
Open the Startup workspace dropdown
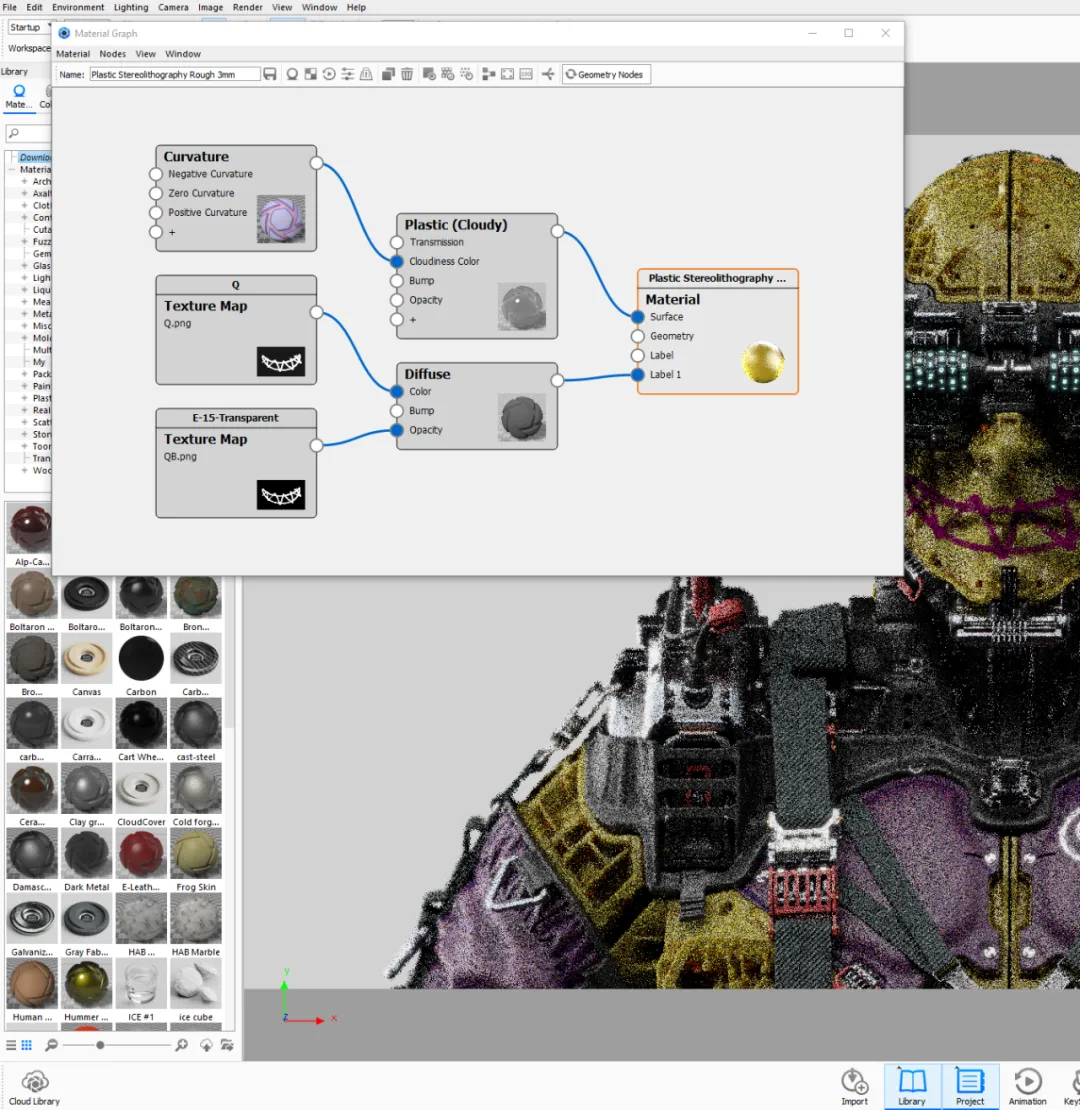pos(30,27)
